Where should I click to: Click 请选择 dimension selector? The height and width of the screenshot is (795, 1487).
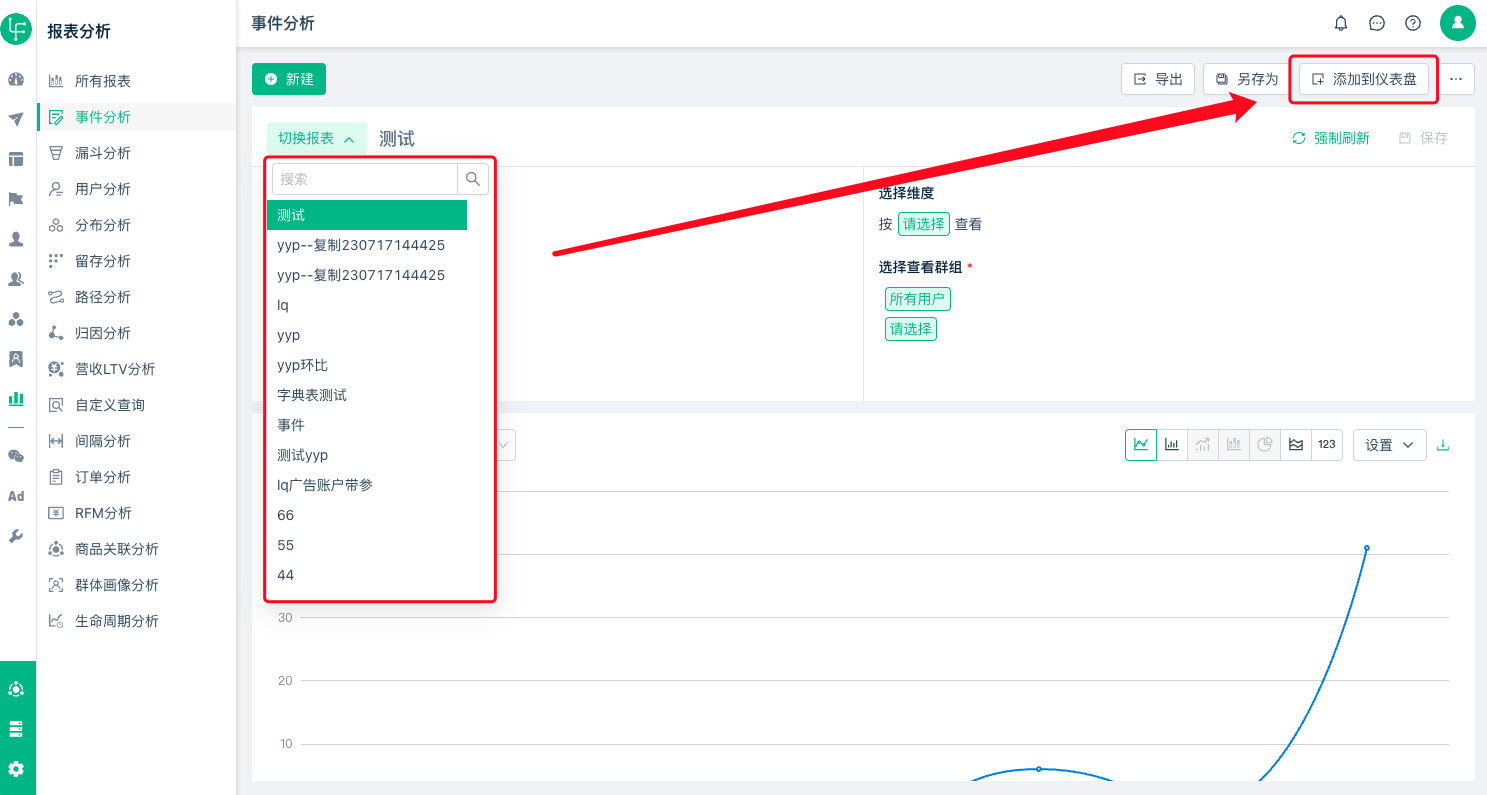coord(923,224)
